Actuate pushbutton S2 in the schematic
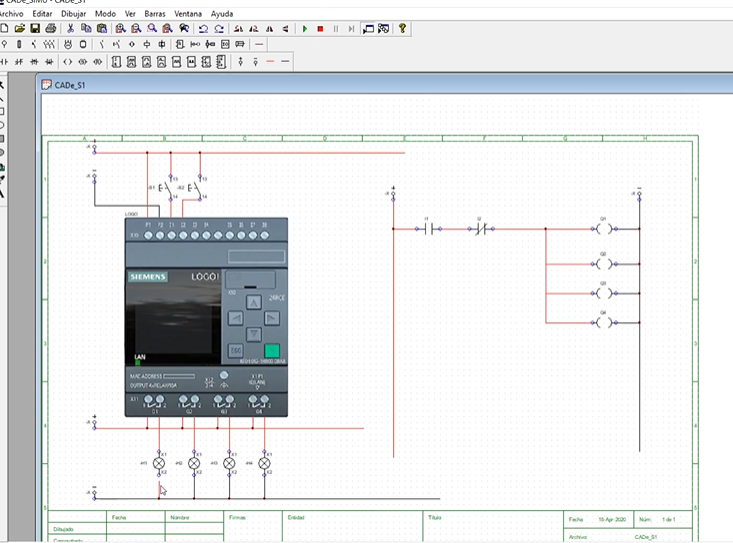 (x=195, y=188)
